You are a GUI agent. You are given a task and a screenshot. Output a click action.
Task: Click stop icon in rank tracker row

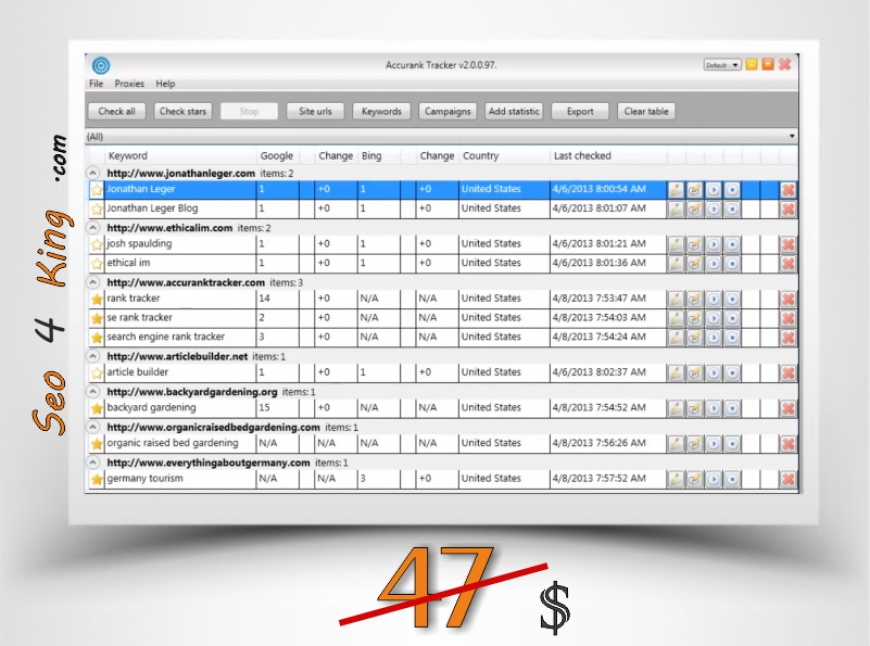[732, 299]
